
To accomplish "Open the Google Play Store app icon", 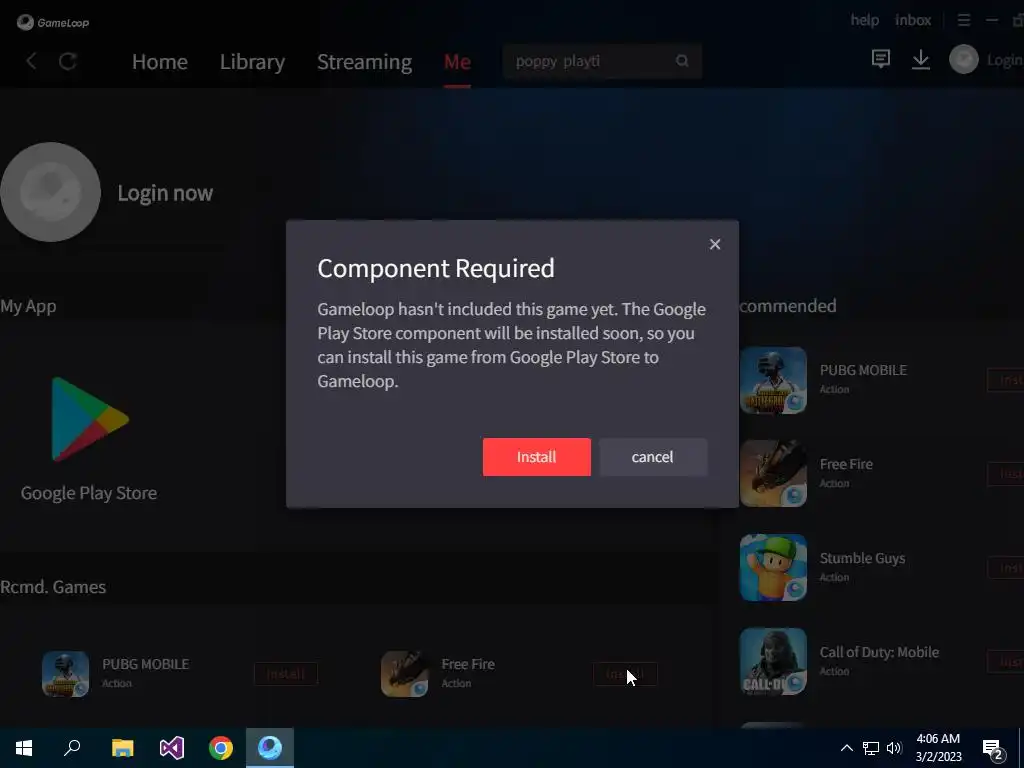I will (x=89, y=419).
